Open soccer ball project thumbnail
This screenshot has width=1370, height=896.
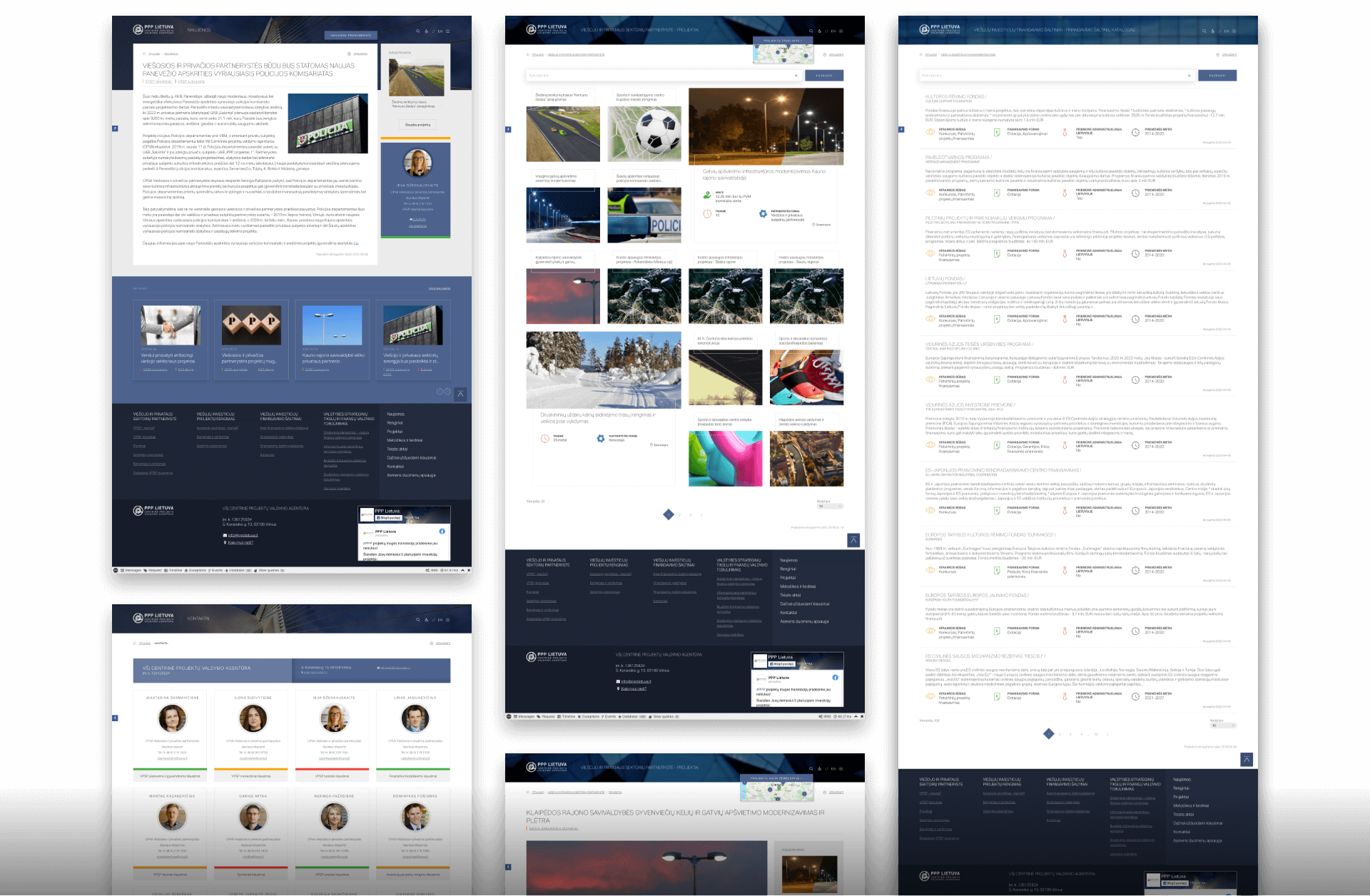tap(644, 133)
